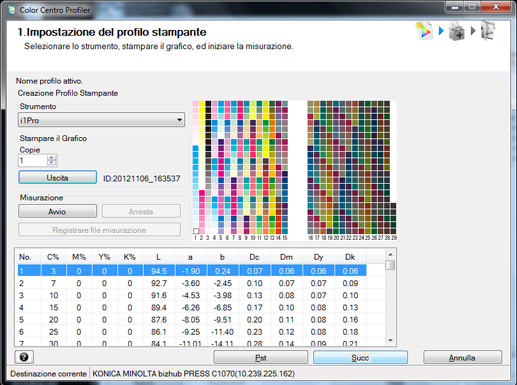The width and height of the screenshot is (517, 385).
Task: Click the right color patch chart
Action: pyautogui.click(x=352, y=168)
